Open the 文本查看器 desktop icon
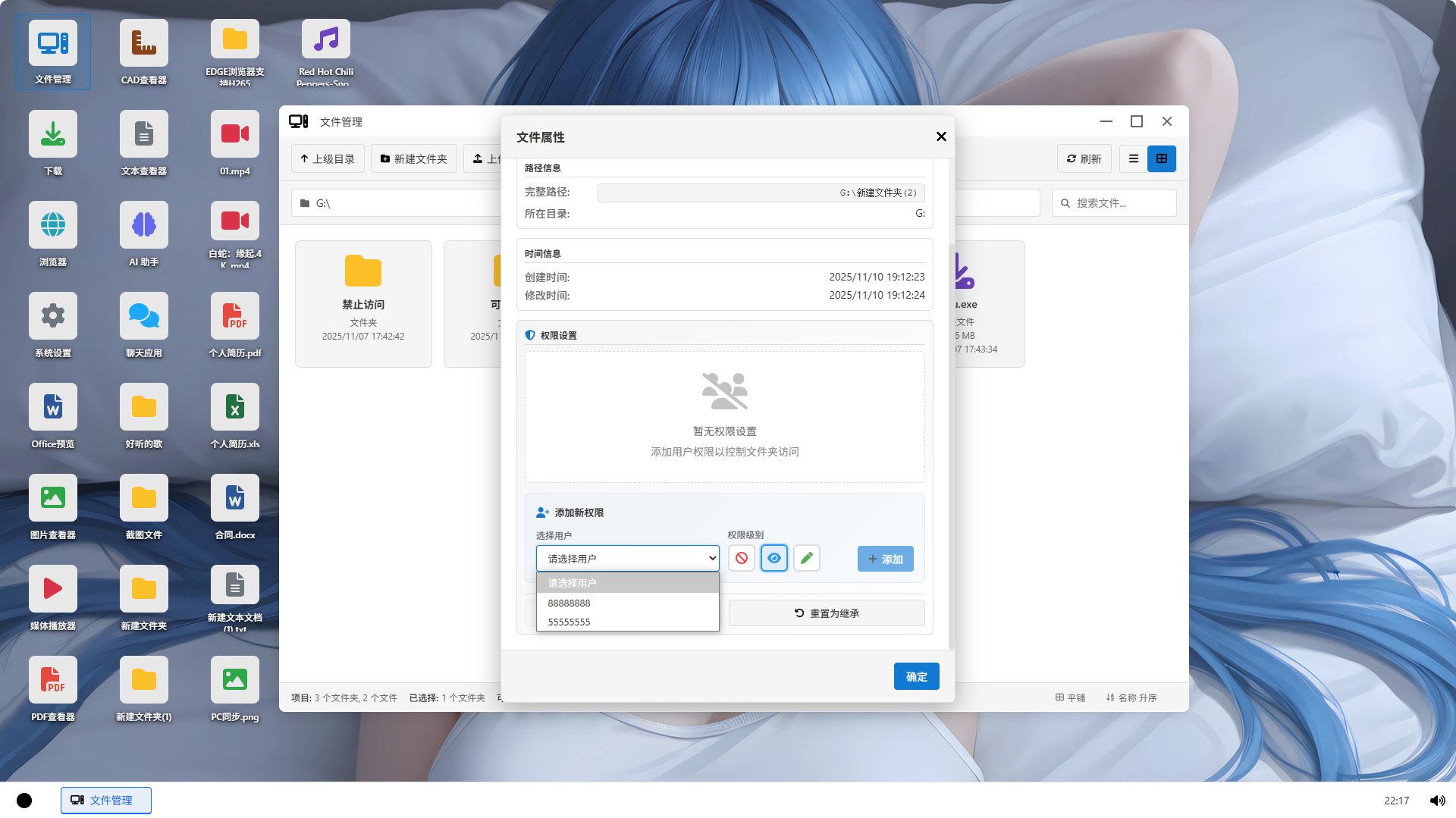Viewport: 1456px width, 818px height. tap(143, 143)
